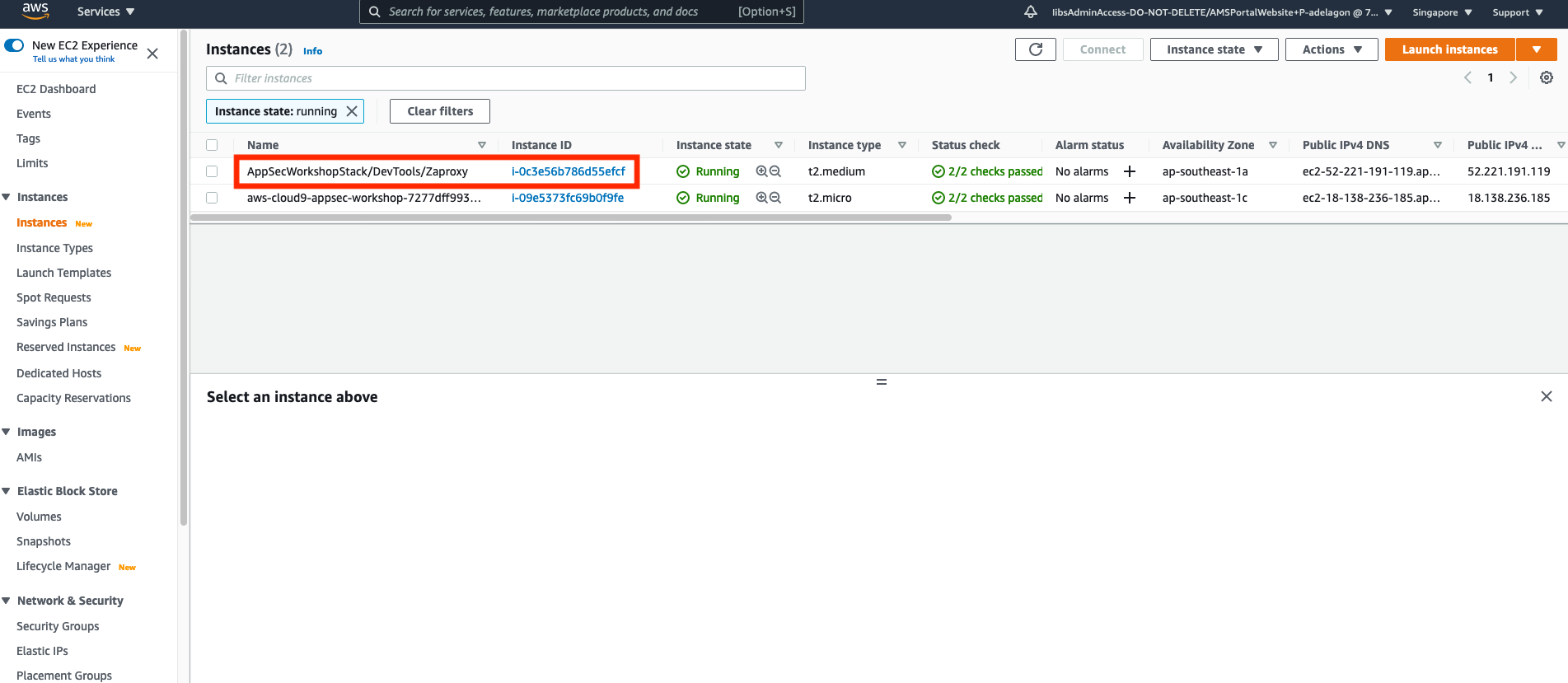Click the AWS logo home icon
Viewport: 1568px width, 683px height.
(35, 11)
